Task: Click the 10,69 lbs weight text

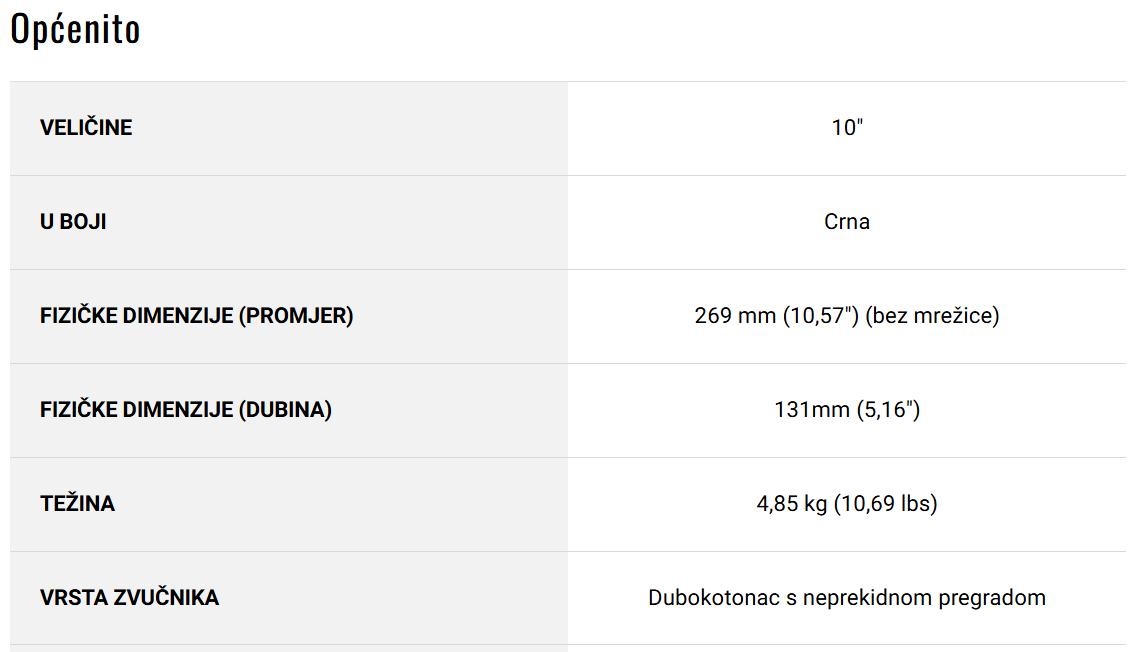Action: 886,504
